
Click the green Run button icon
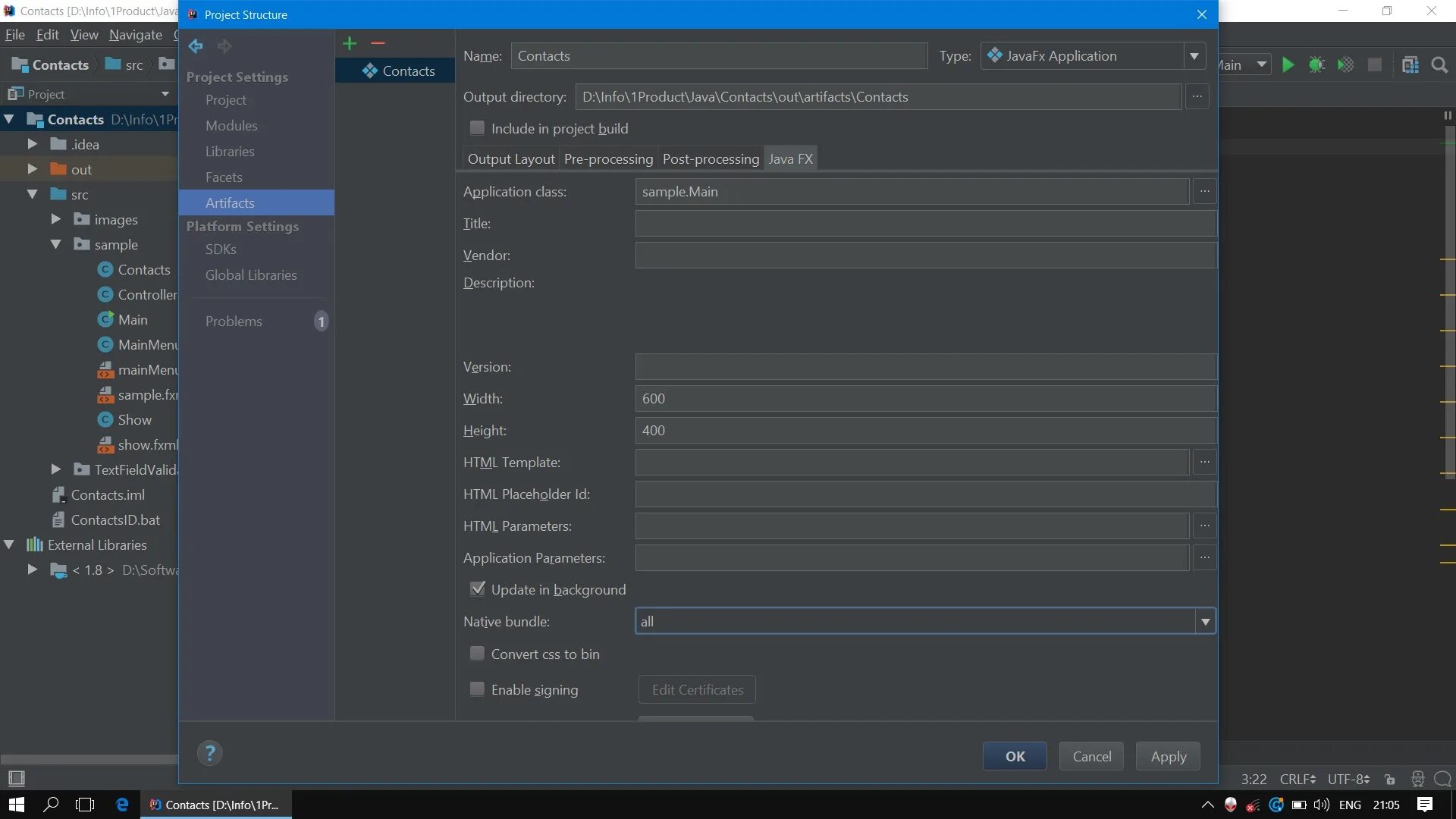pos(1288,65)
